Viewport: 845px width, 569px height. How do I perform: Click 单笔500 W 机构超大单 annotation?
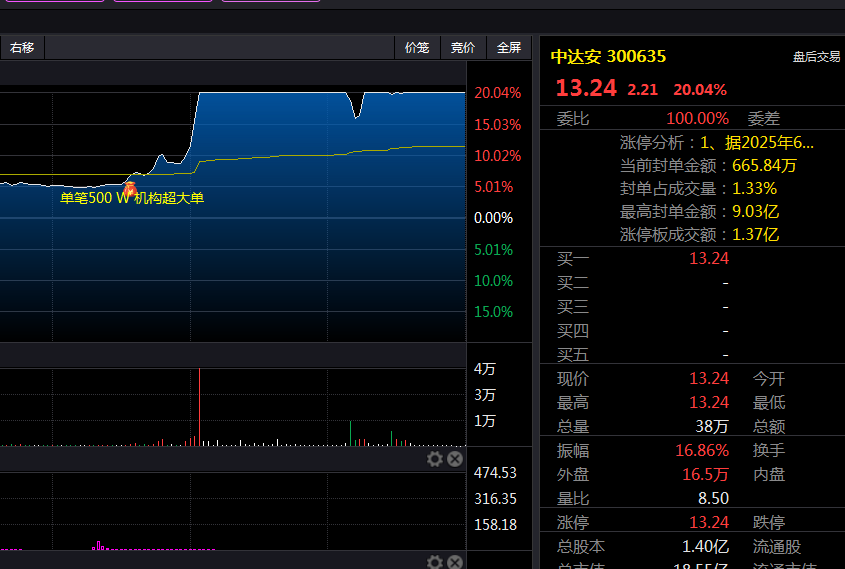tap(132, 198)
